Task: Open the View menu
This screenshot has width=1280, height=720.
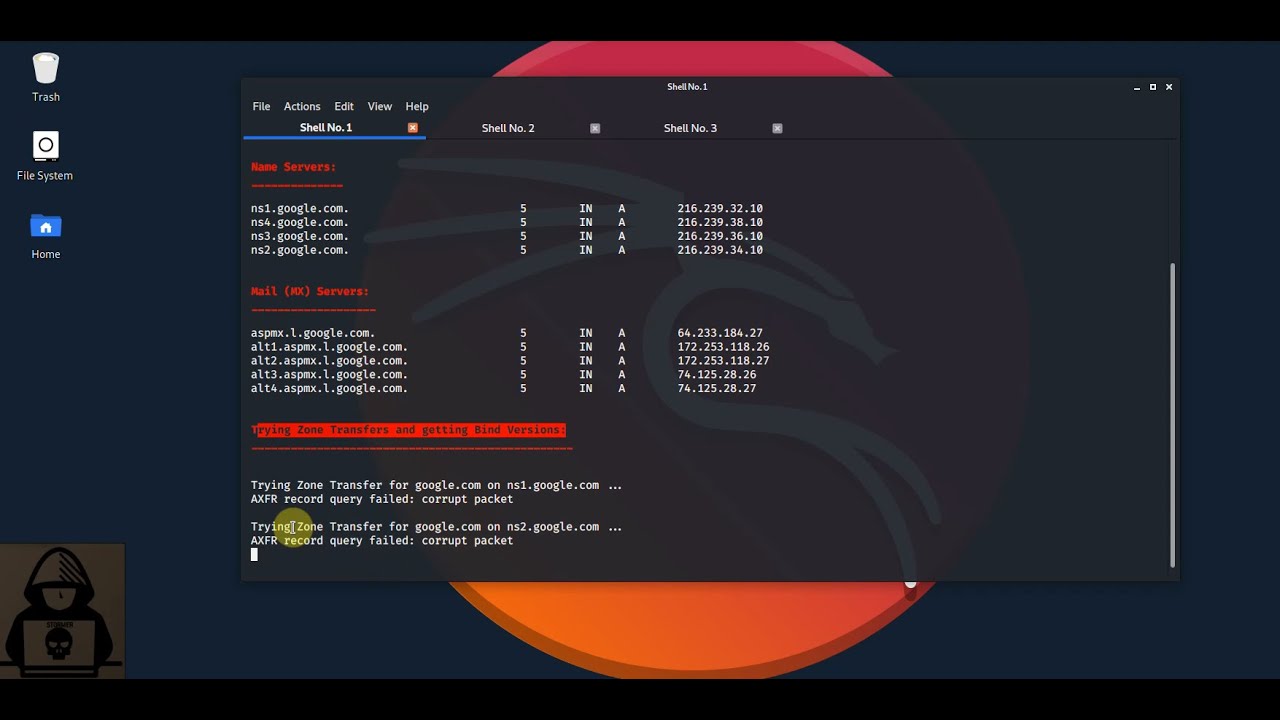Action: point(379,106)
